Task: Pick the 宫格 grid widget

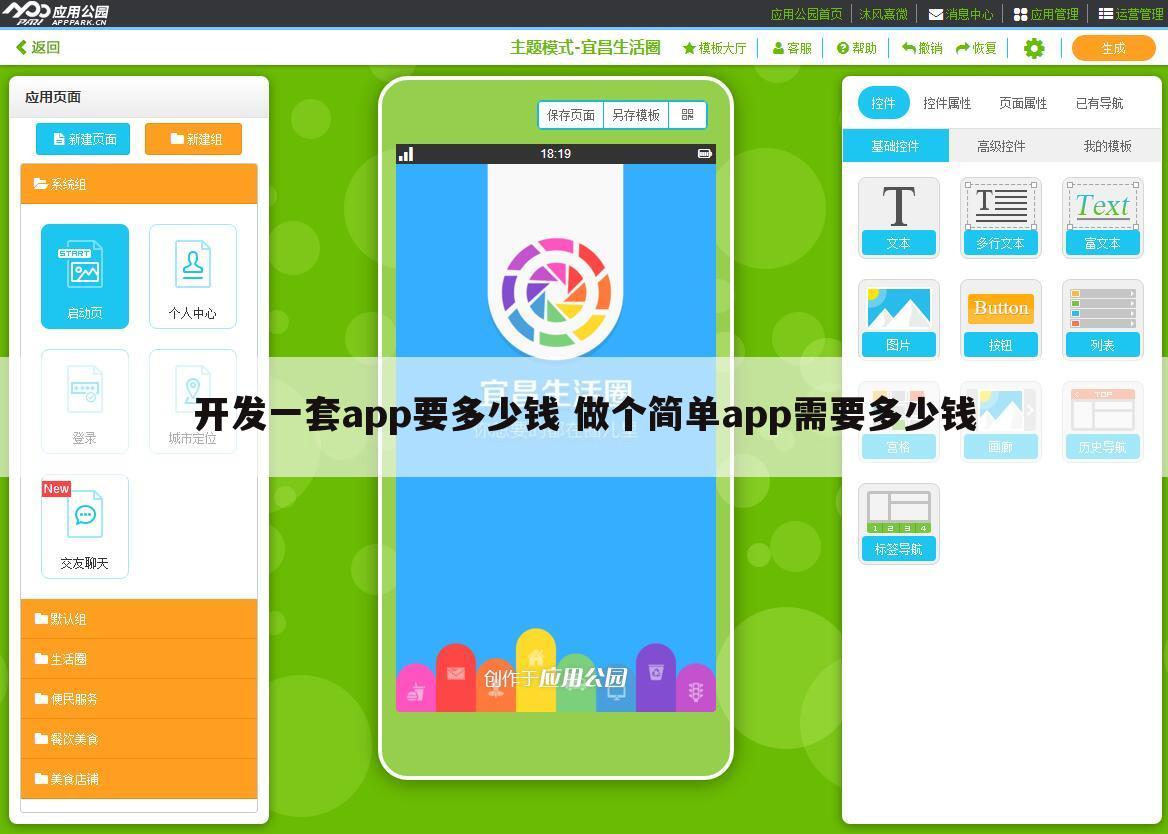Action: pos(898,421)
